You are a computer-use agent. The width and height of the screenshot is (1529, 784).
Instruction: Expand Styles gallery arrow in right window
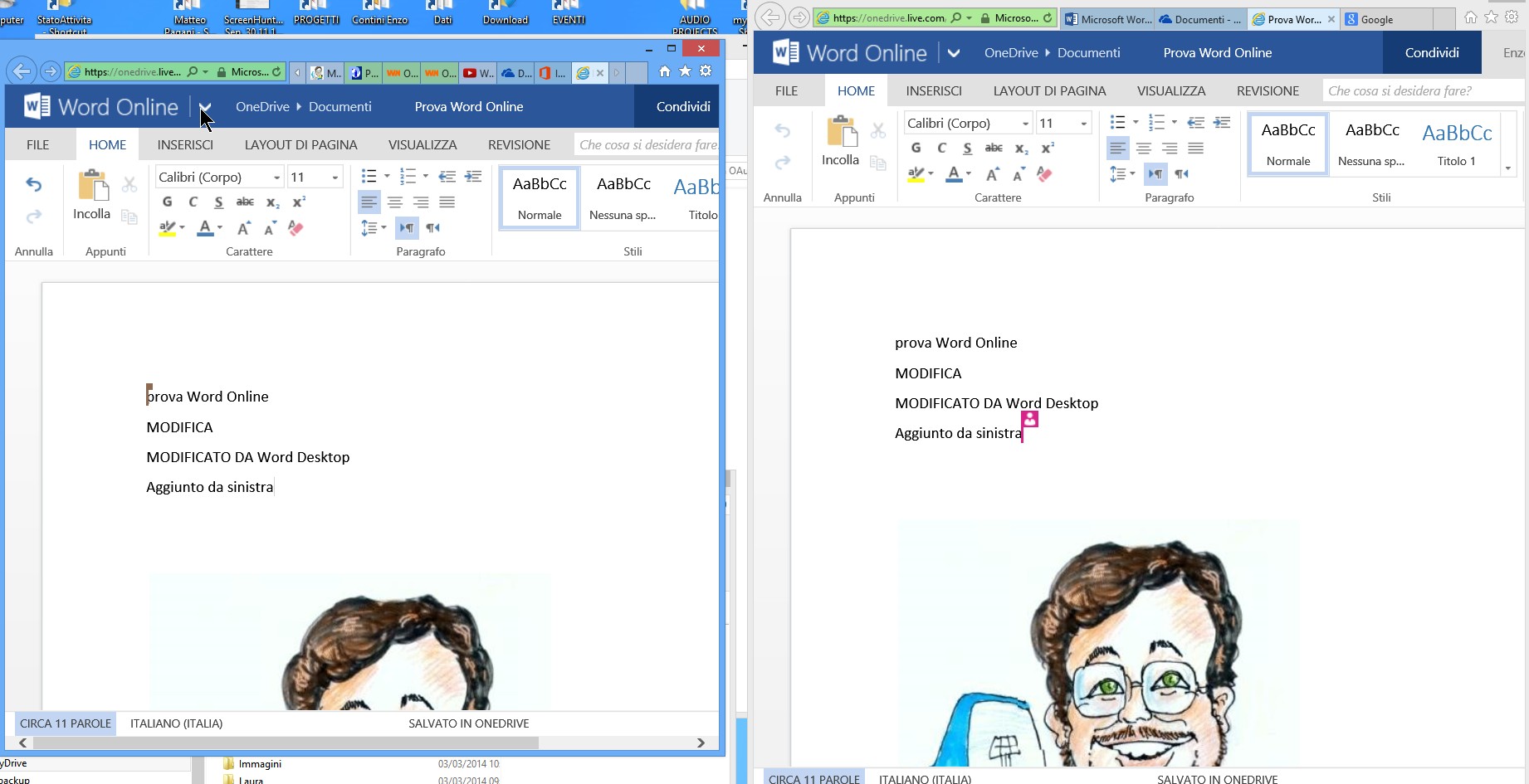1507,168
